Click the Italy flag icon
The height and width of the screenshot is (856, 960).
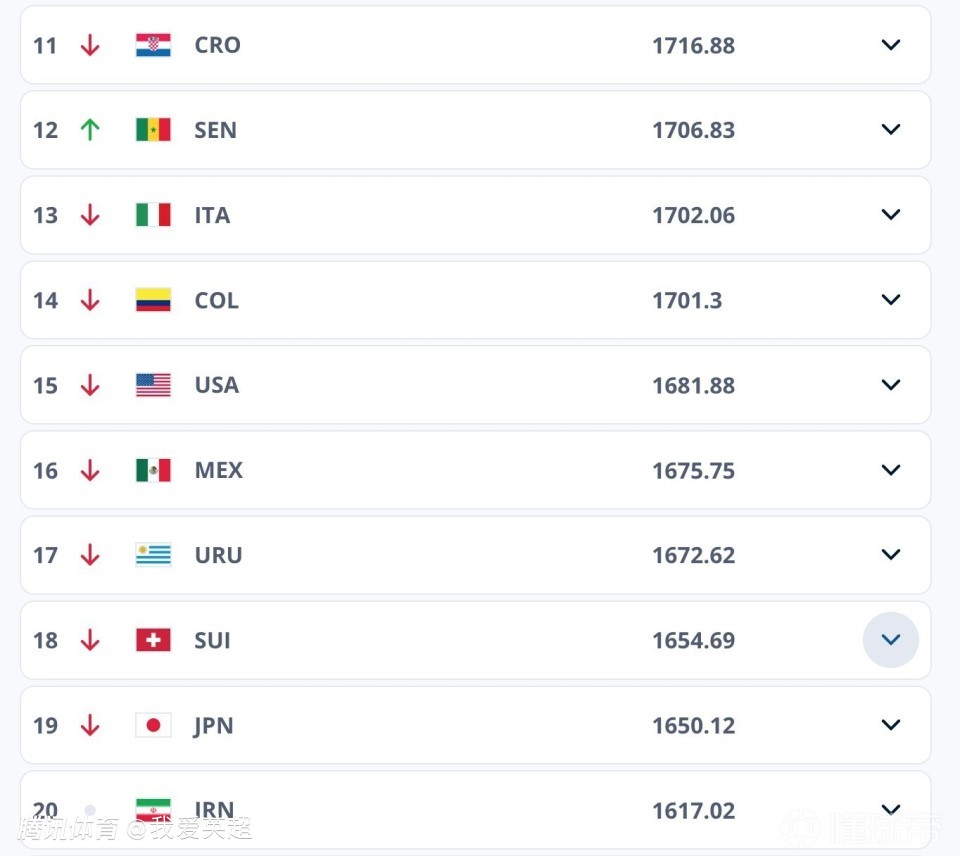pos(153,215)
